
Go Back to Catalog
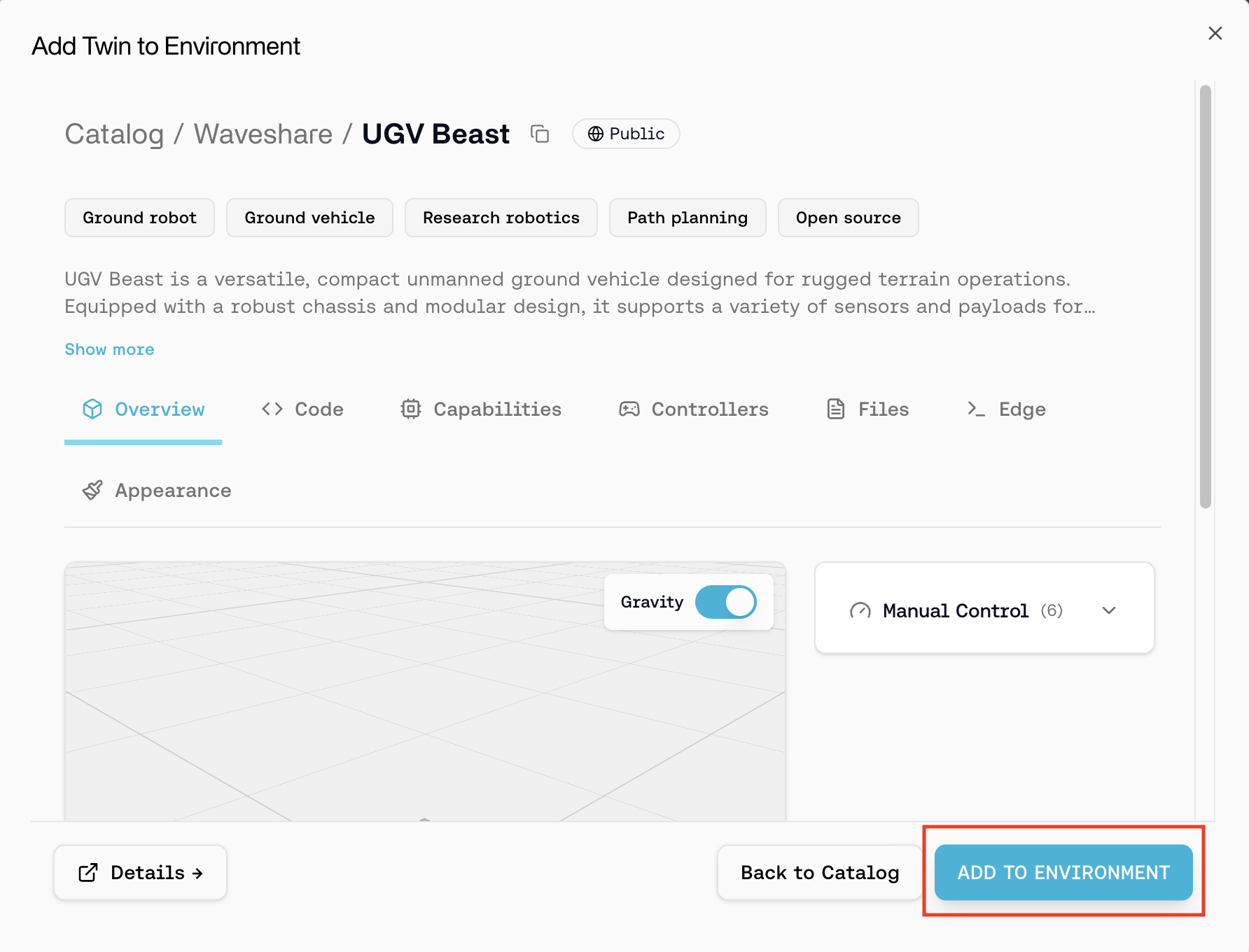point(820,872)
